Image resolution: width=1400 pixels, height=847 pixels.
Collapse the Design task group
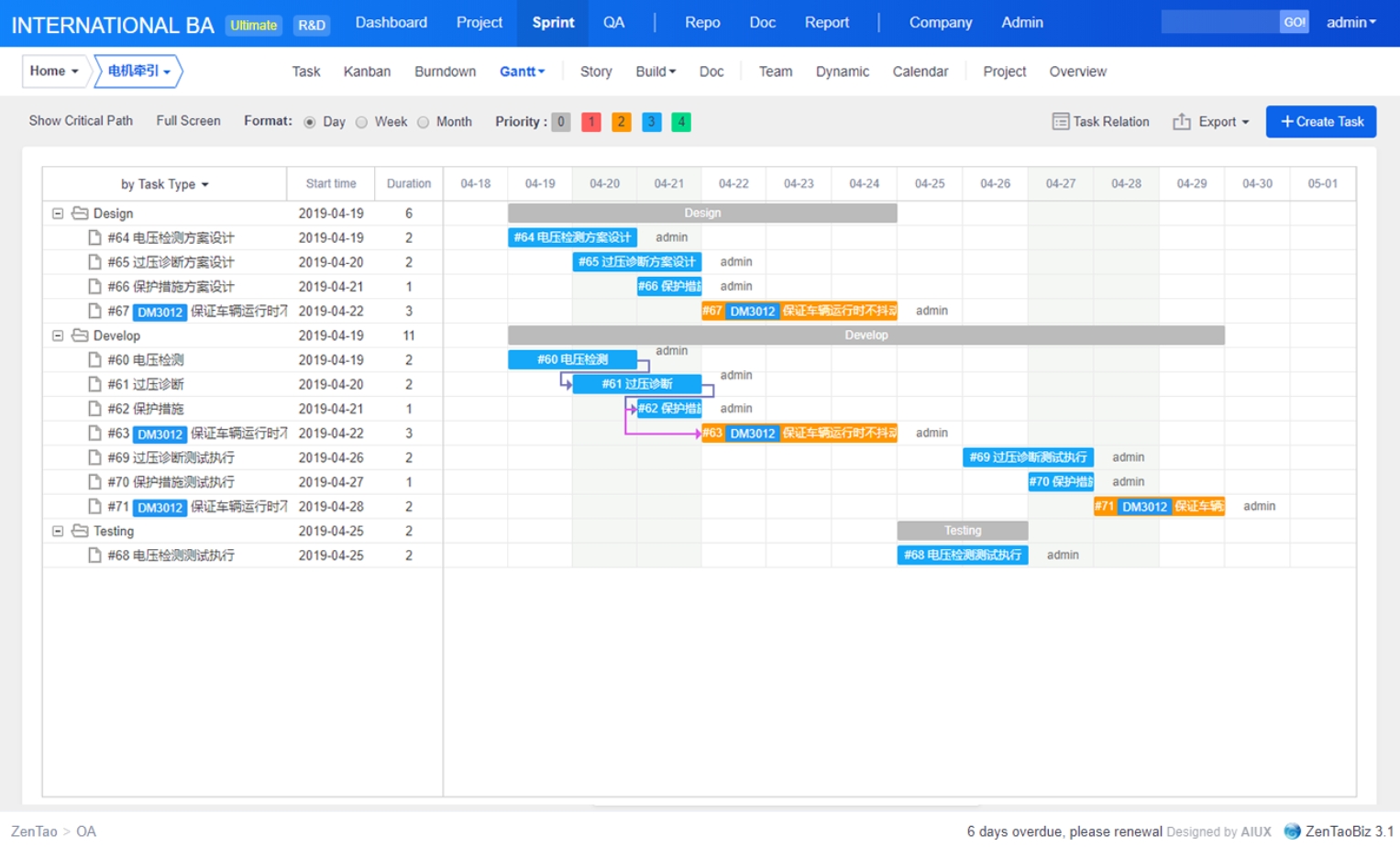point(58,213)
